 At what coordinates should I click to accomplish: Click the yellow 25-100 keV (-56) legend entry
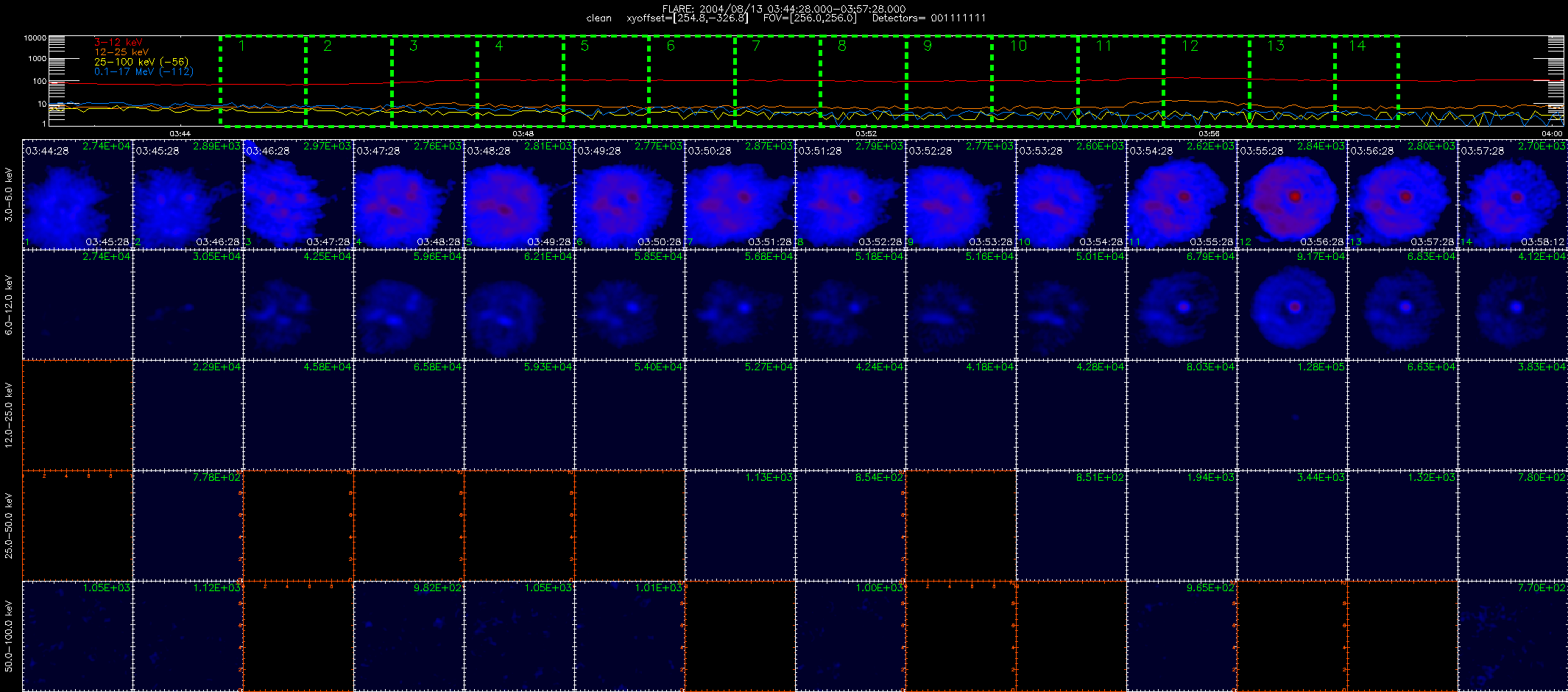point(141,62)
